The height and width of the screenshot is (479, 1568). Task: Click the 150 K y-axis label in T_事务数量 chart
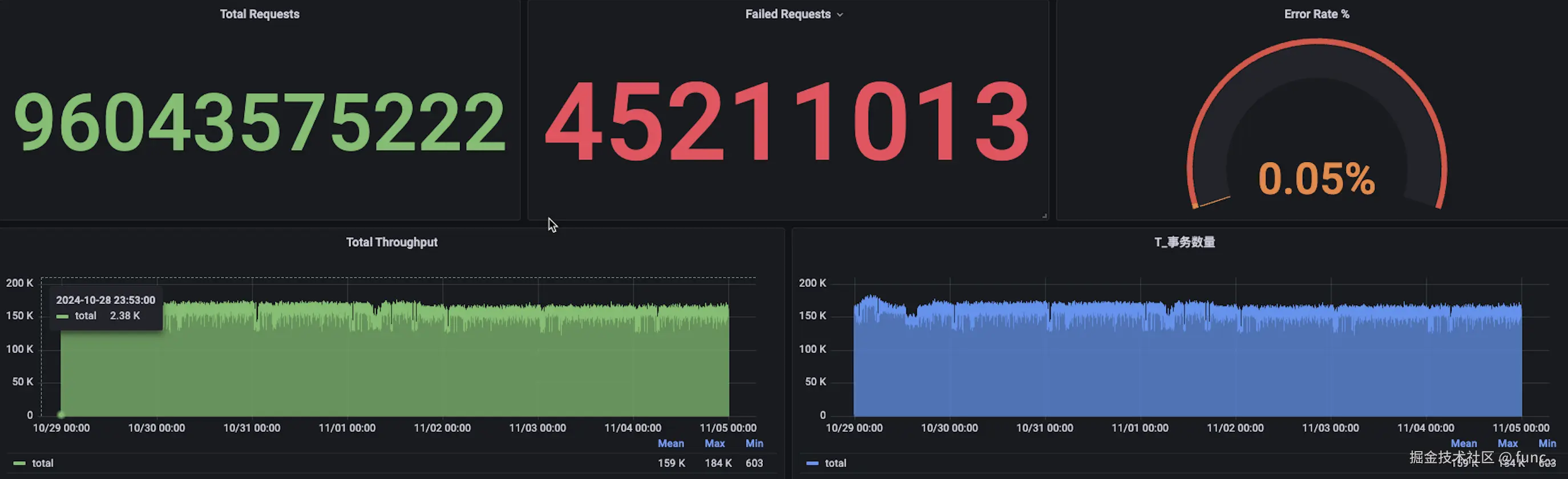[813, 316]
